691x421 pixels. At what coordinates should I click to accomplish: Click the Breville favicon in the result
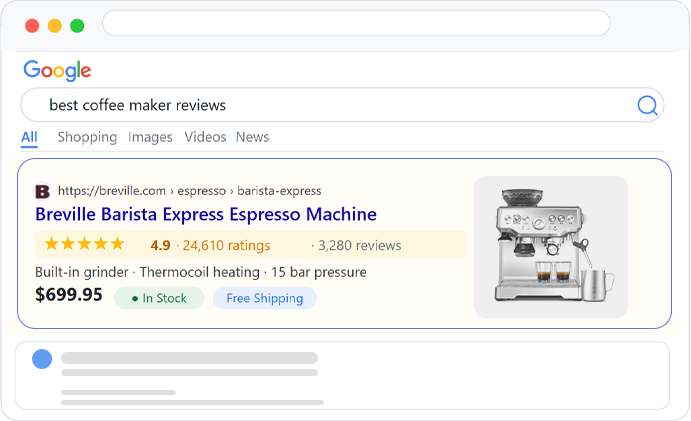pyautogui.click(x=42, y=191)
